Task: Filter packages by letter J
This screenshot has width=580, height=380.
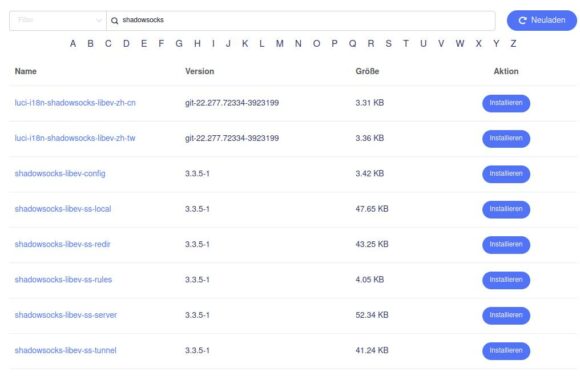Action: (x=228, y=44)
